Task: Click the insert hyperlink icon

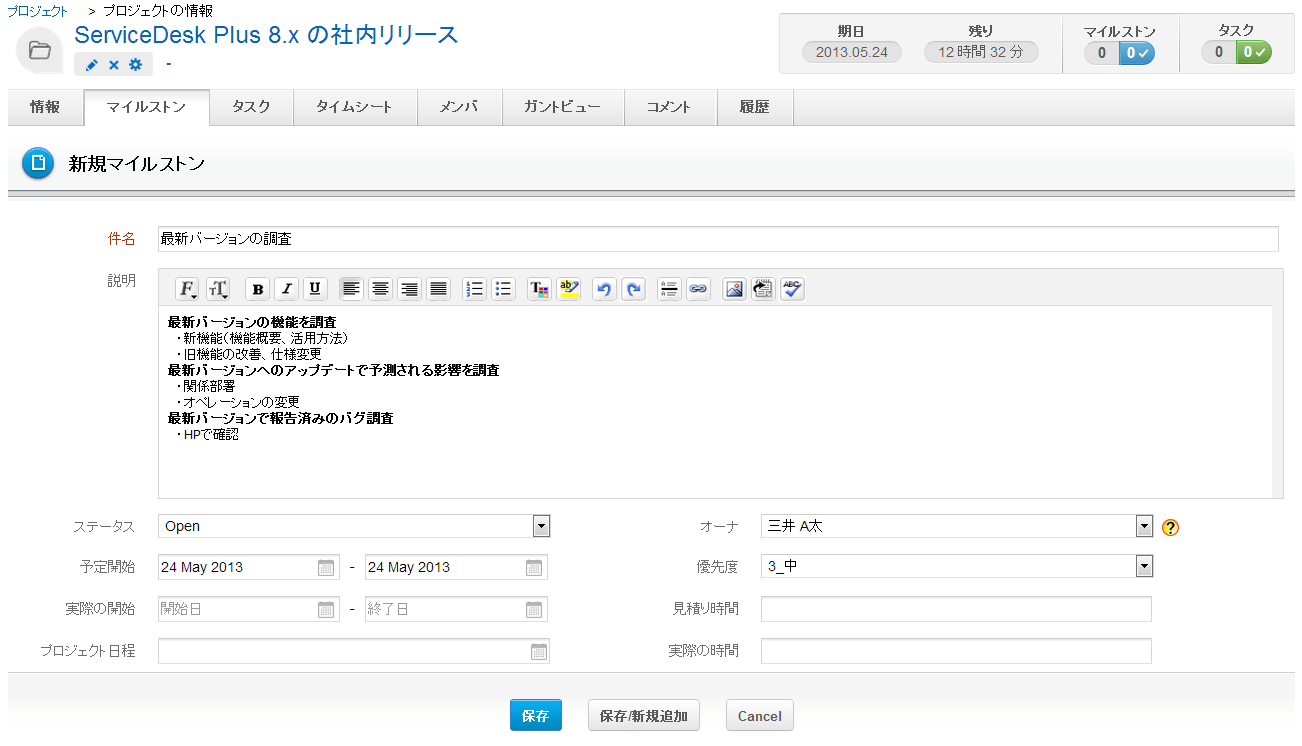Action: click(x=698, y=289)
